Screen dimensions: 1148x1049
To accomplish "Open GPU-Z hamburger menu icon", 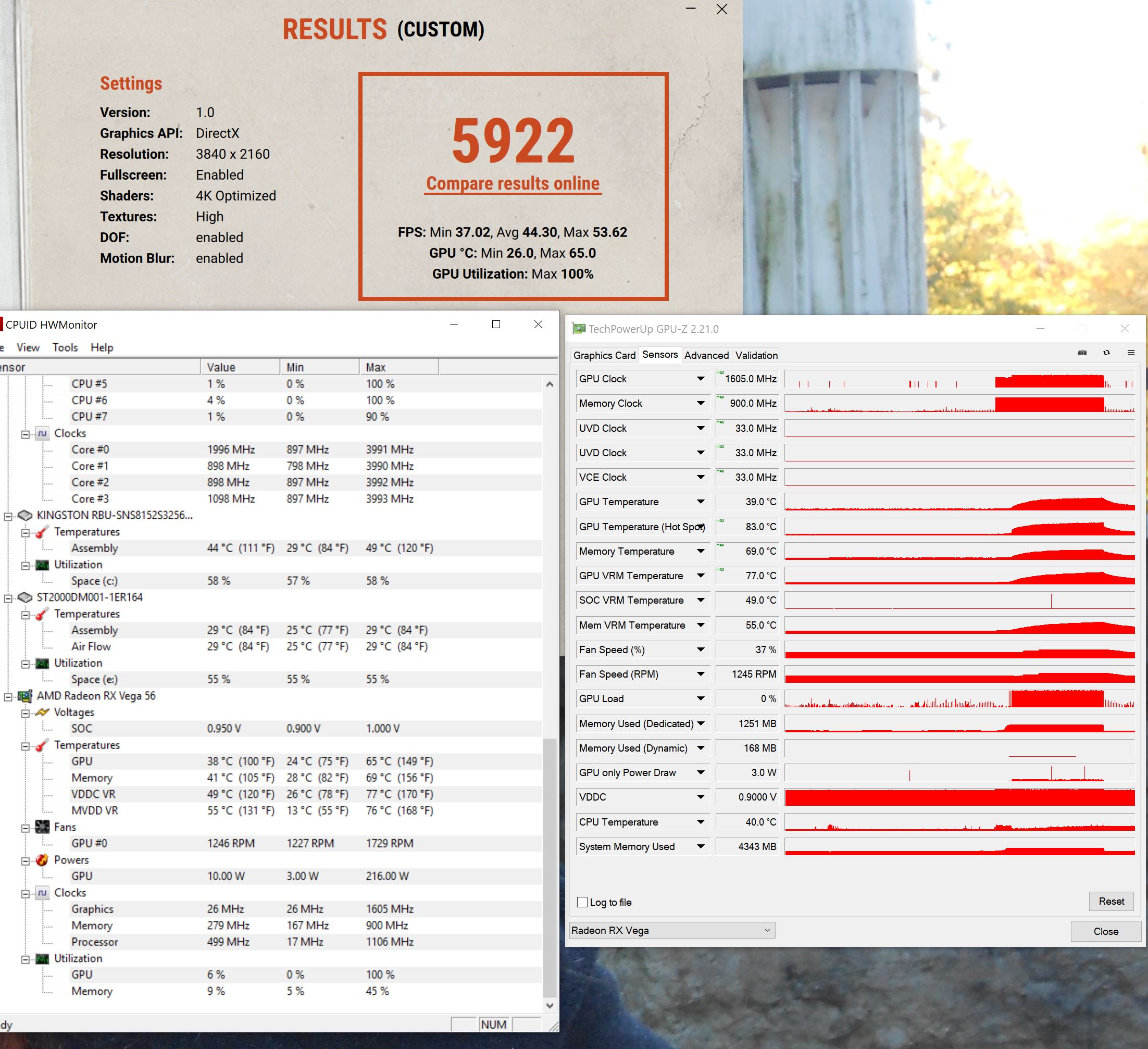I will point(1131,353).
